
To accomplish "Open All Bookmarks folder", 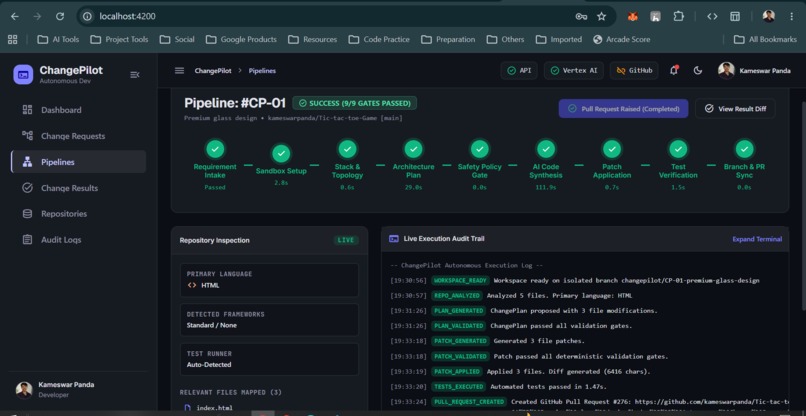I will point(765,39).
